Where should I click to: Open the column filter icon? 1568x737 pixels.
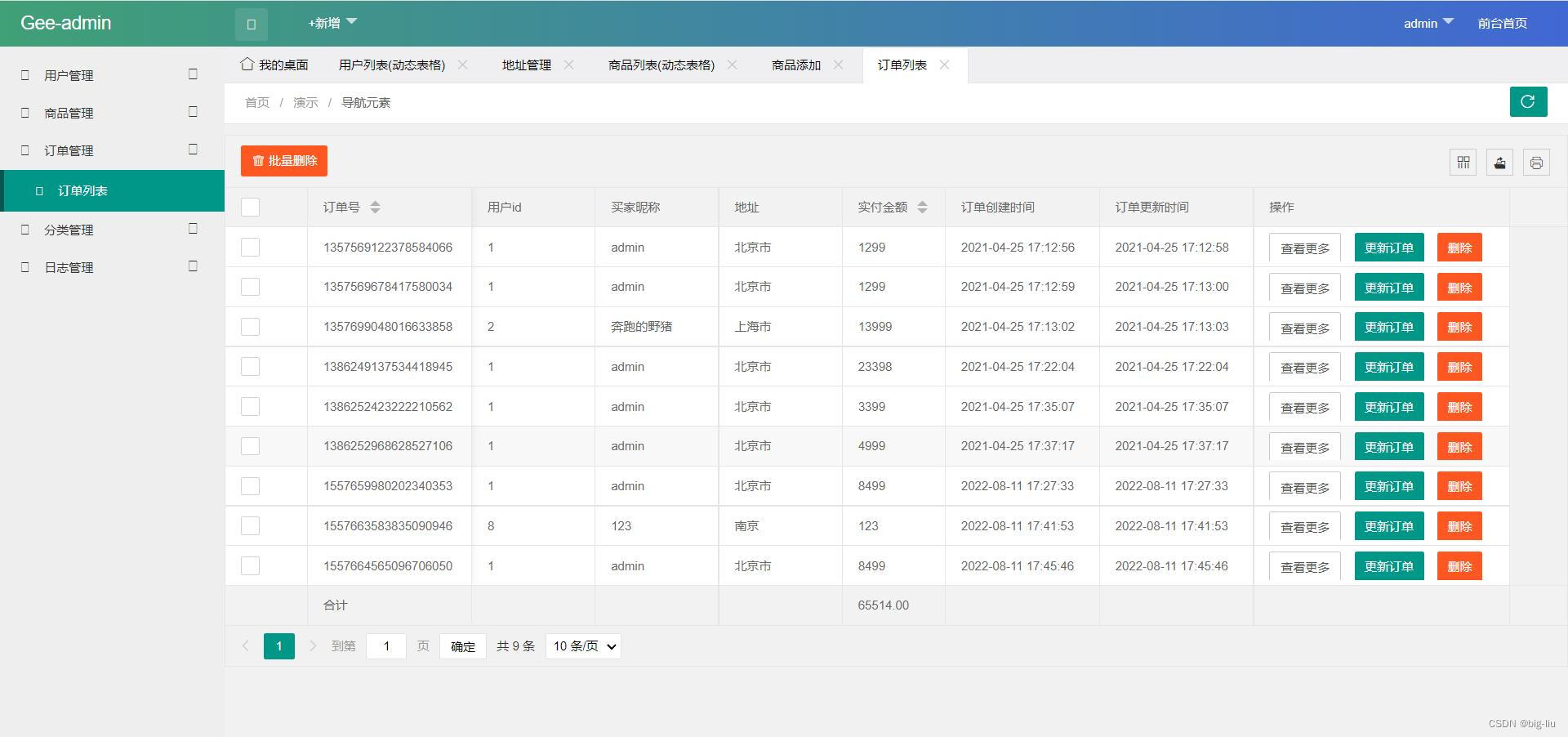coord(1463,163)
